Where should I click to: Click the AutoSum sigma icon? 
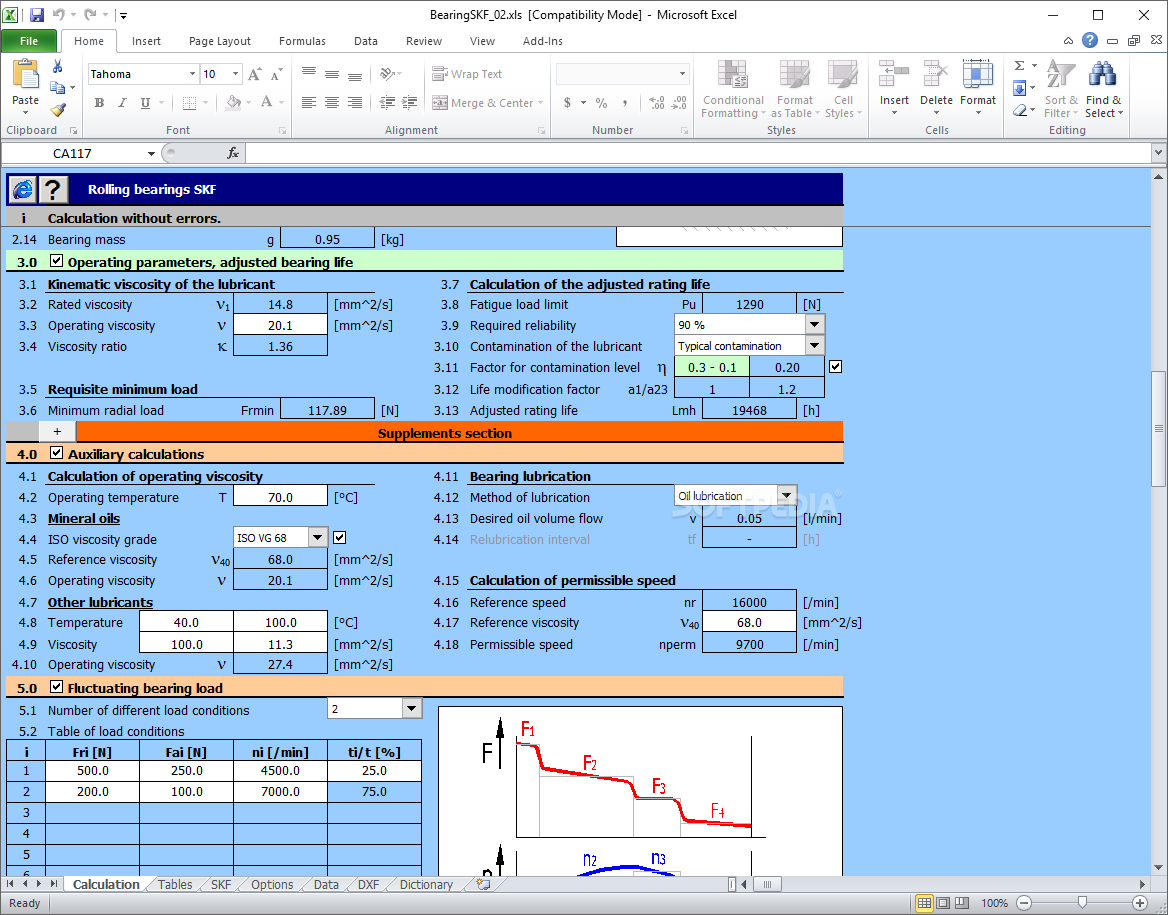click(1020, 66)
